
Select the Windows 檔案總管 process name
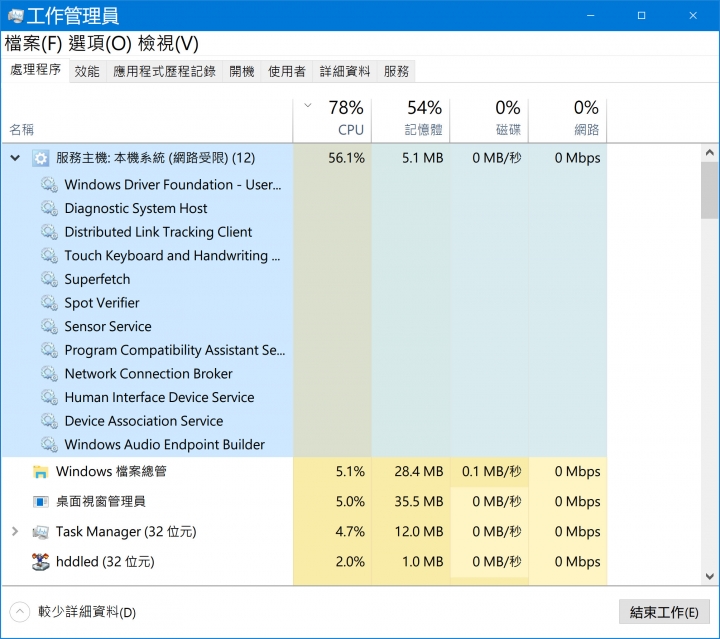[111, 472]
